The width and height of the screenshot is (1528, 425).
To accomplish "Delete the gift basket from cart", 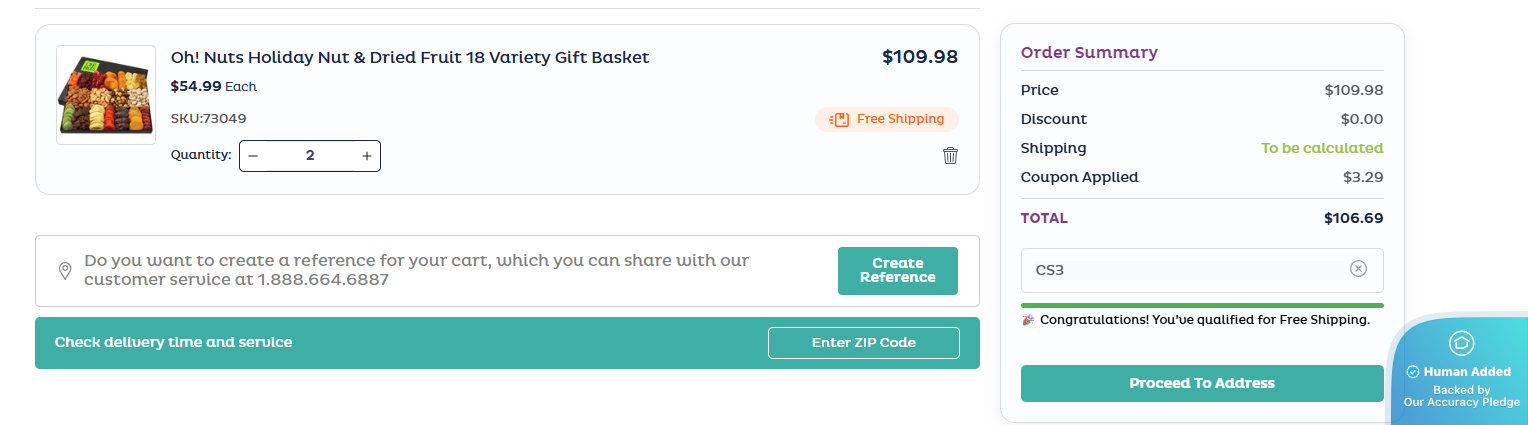I will click(x=950, y=155).
